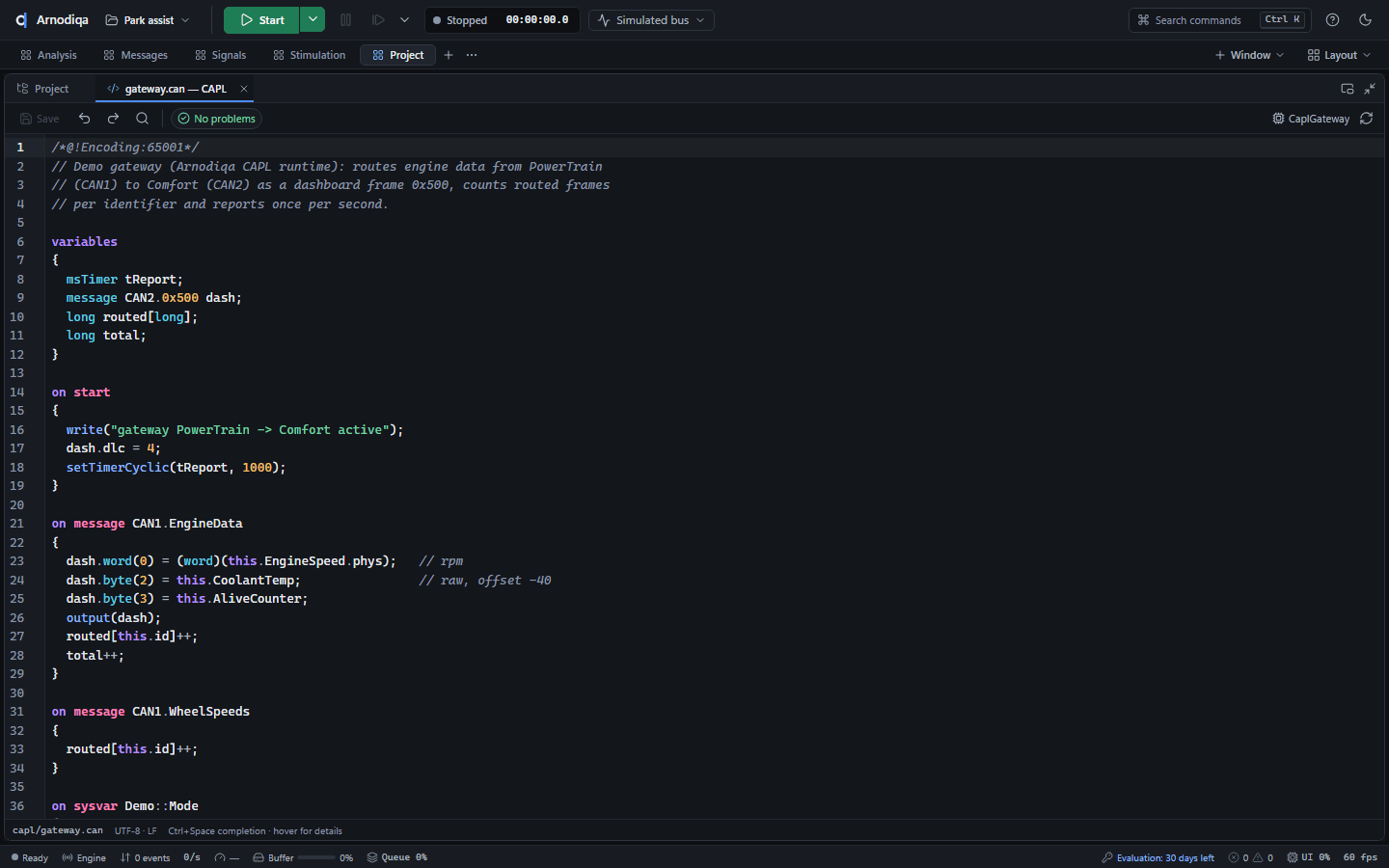
Task: Click the CaplGateway node label
Action: point(1311,119)
